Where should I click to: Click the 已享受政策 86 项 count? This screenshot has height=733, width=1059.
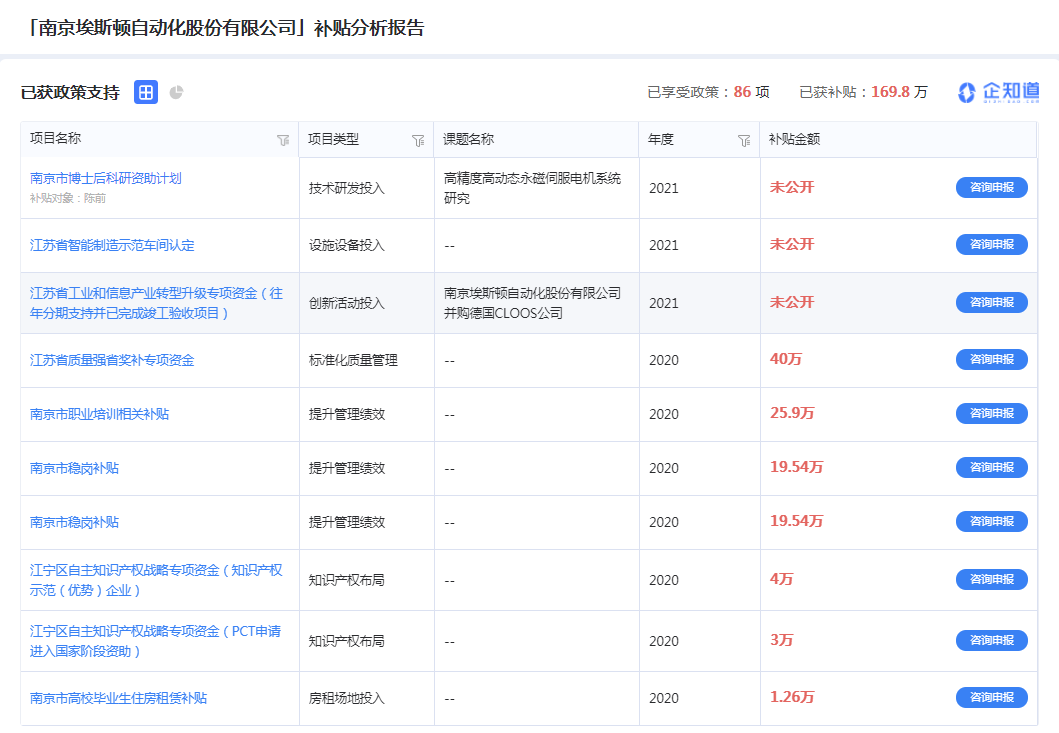(x=708, y=92)
